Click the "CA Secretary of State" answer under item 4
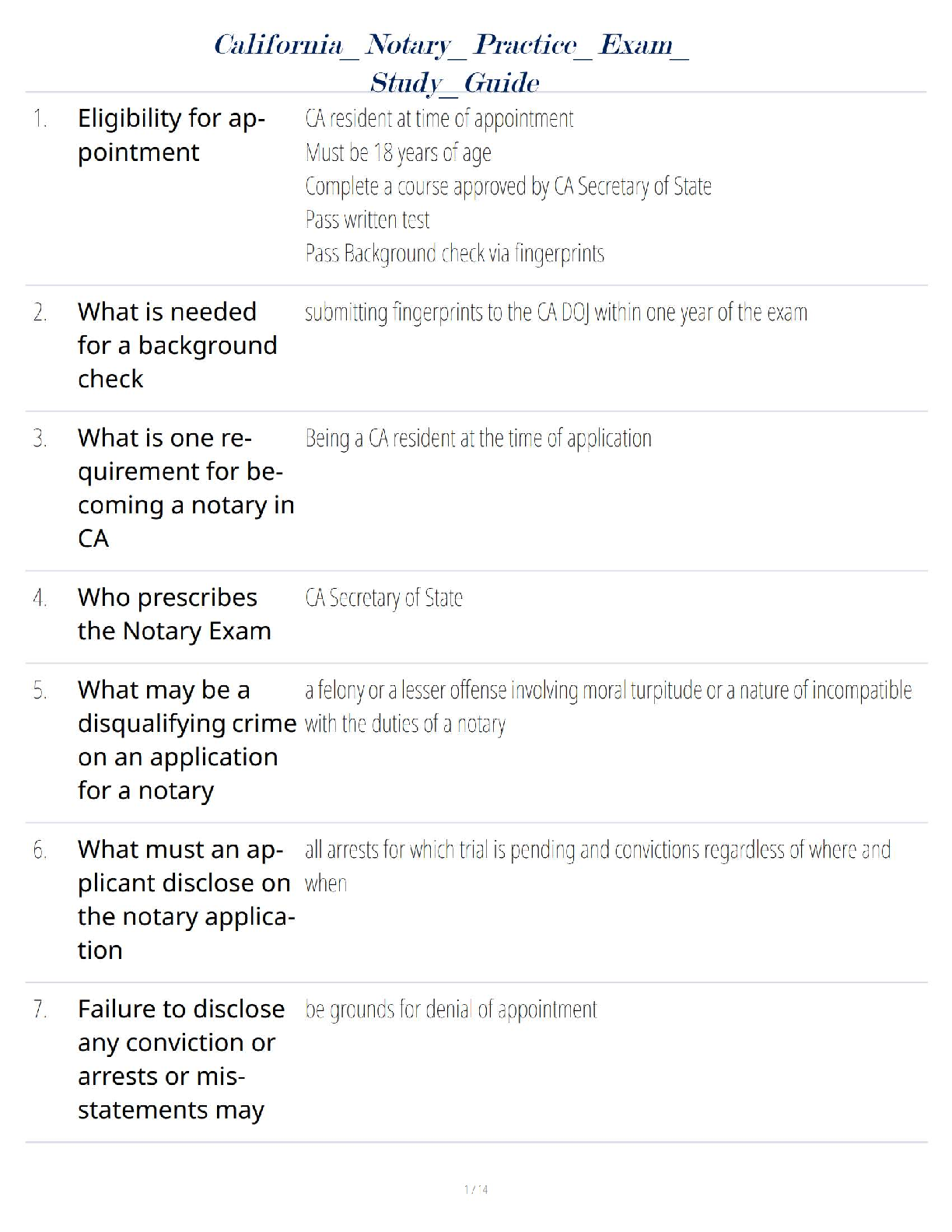Image resolution: width=952 pixels, height=1232 pixels. [x=383, y=598]
